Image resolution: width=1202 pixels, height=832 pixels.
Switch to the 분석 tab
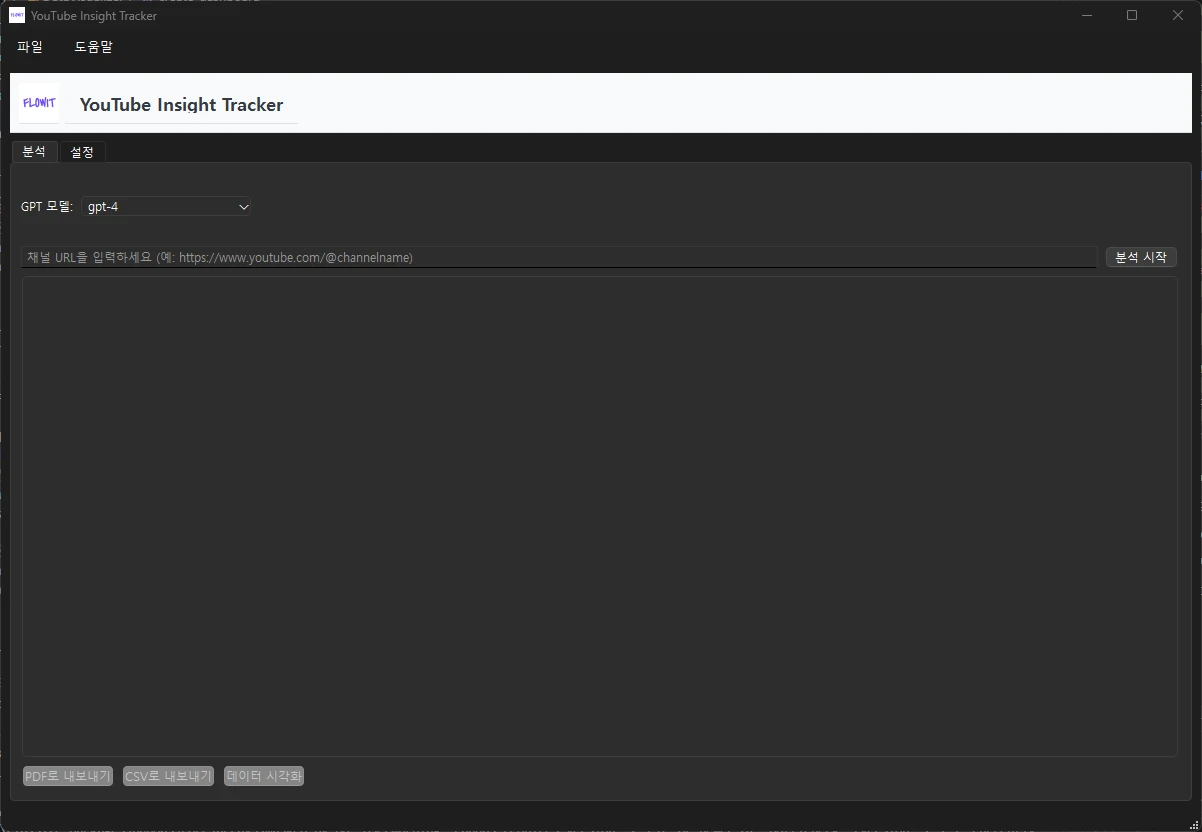(x=34, y=151)
